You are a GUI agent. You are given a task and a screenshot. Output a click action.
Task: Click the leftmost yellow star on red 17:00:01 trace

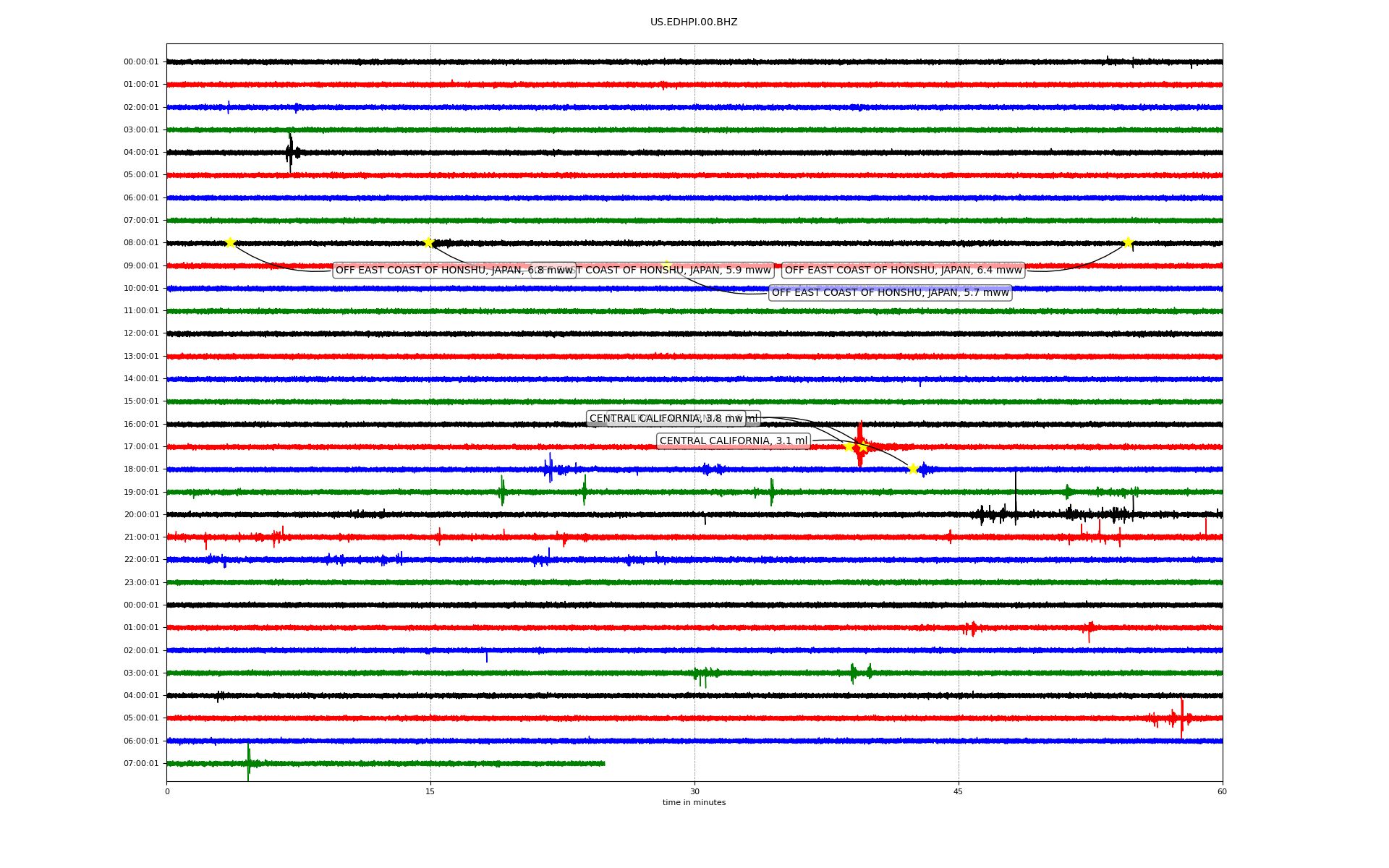pos(849,446)
